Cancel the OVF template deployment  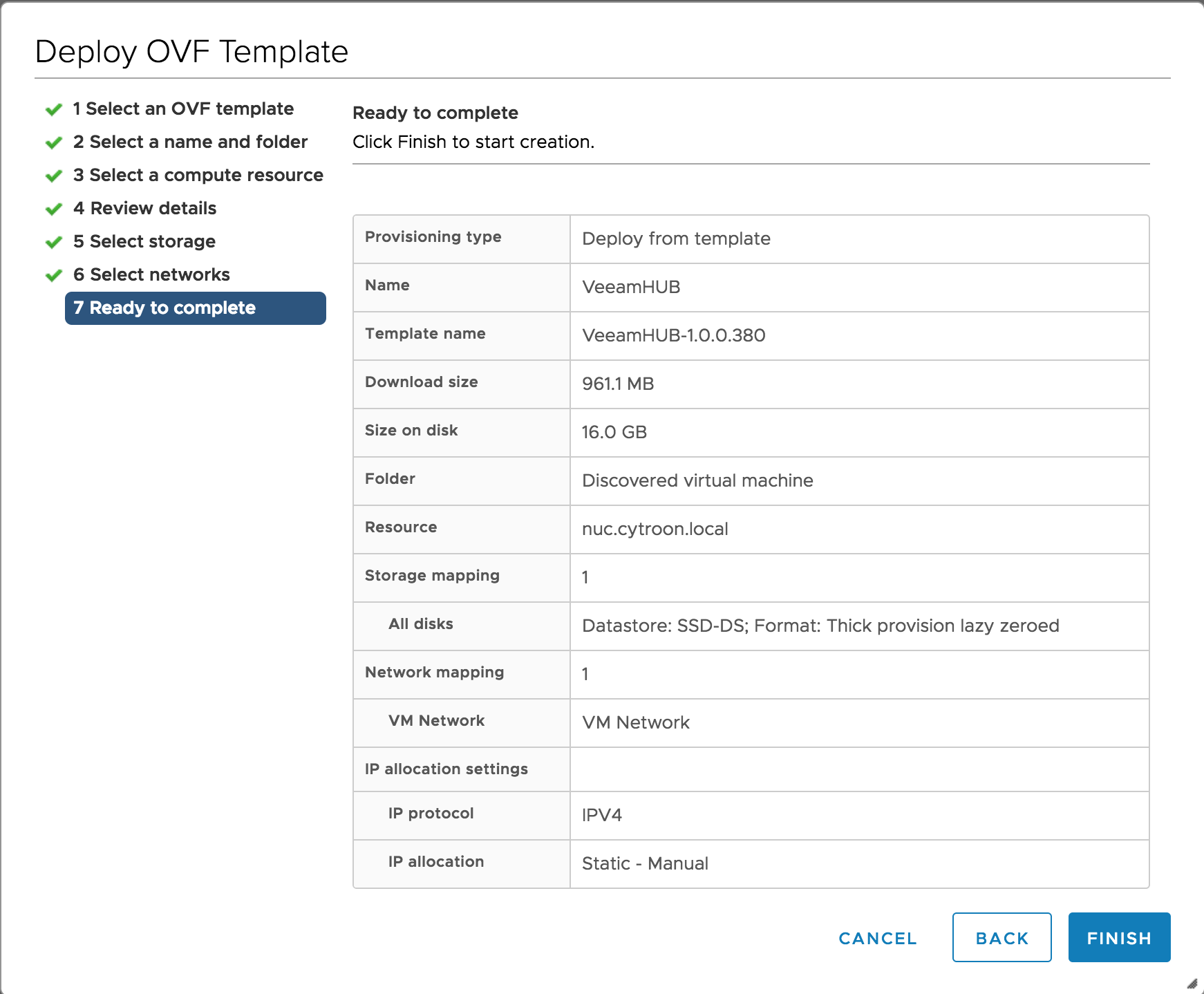coord(878,938)
